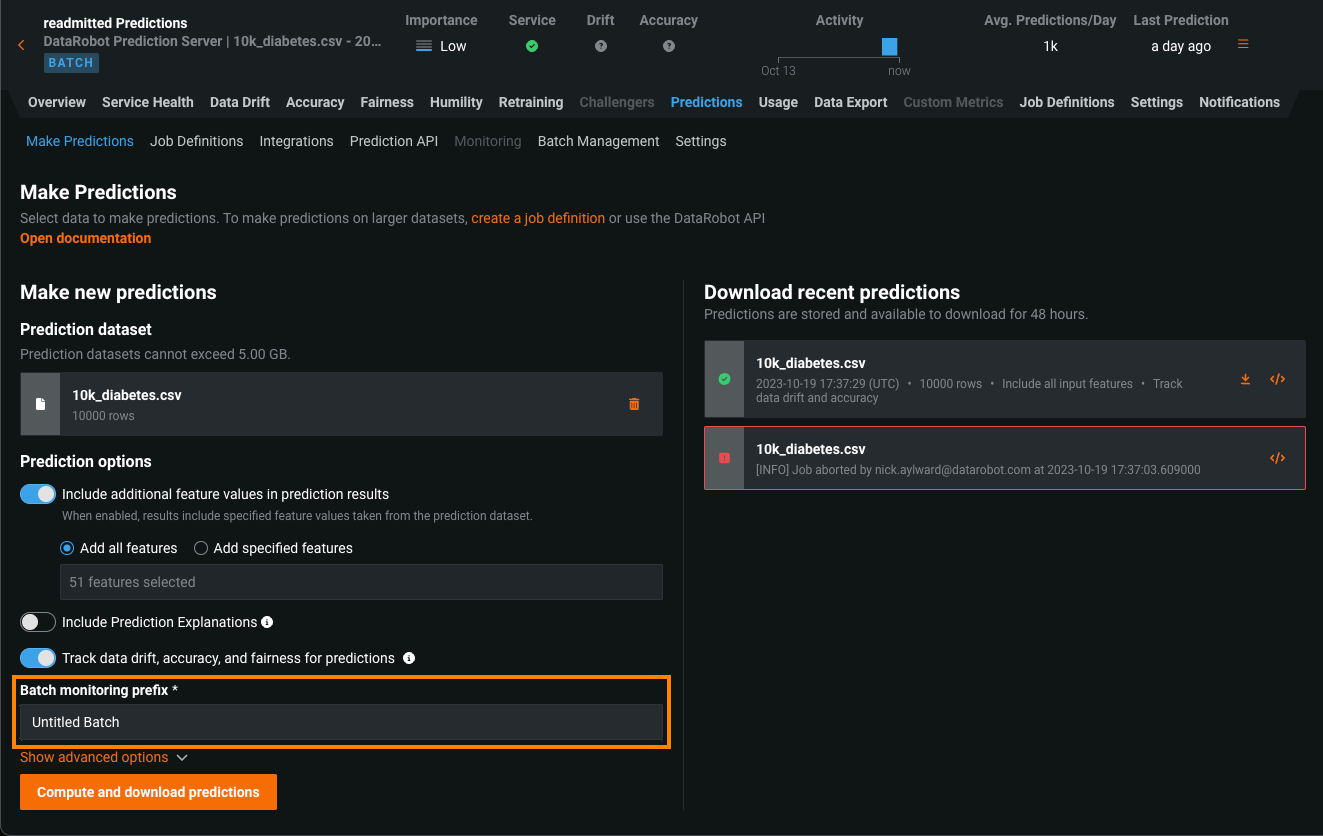Download the completed 10k_diabetes.csv predictions

coord(1245,379)
